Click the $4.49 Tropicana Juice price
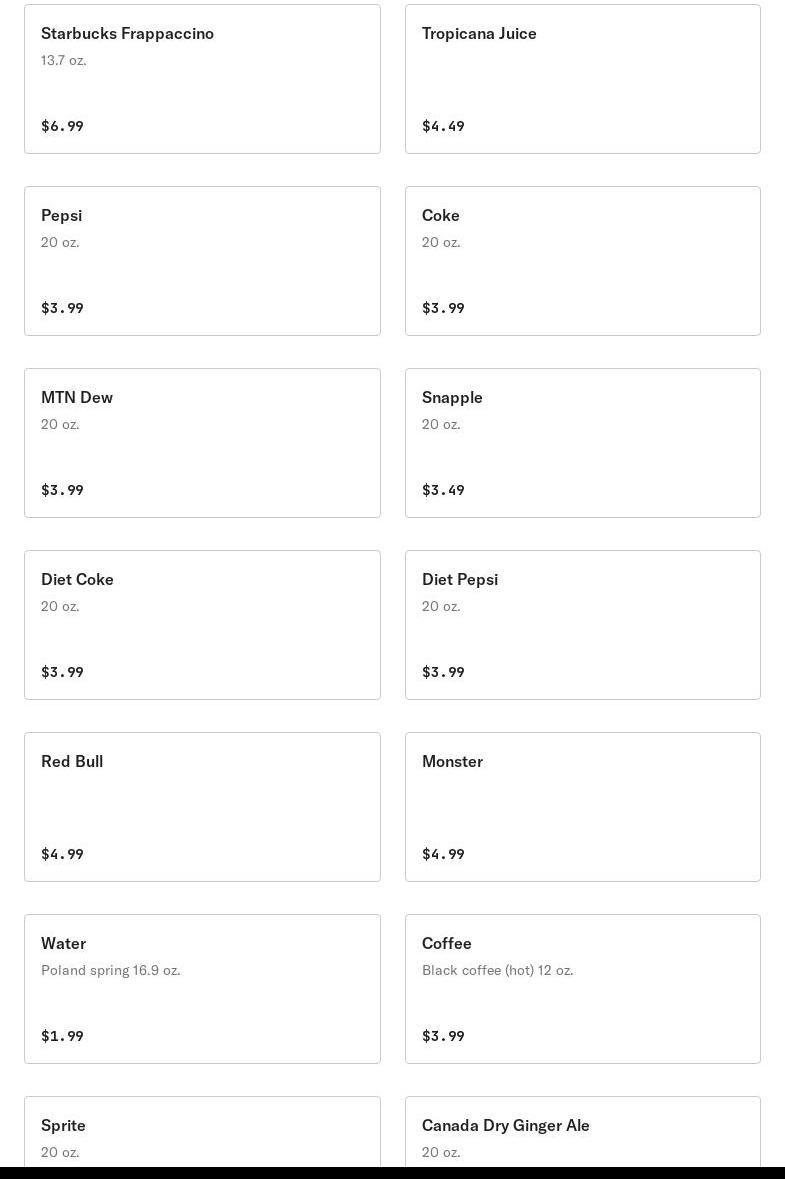 coord(443,126)
